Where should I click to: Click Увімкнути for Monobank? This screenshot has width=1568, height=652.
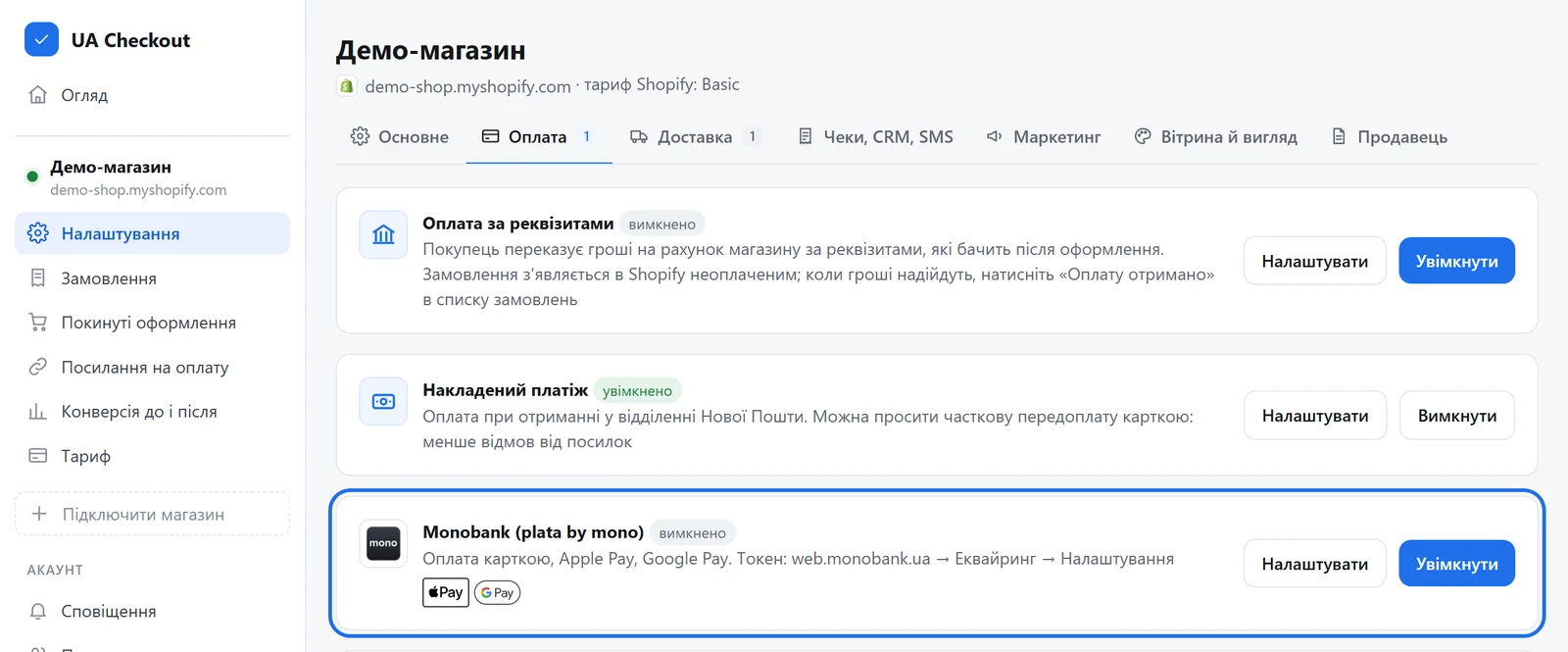click(1457, 564)
